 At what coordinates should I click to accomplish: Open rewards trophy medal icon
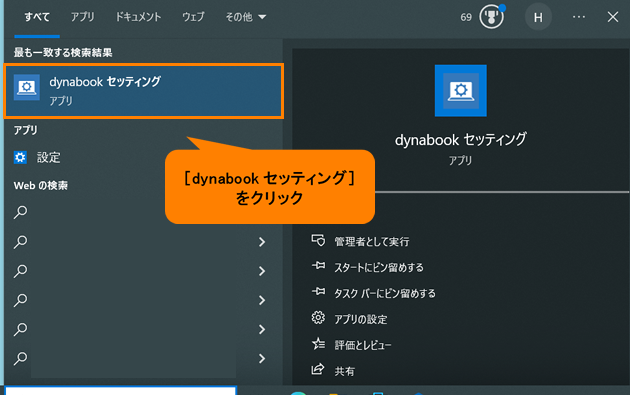(x=491, y=17)
